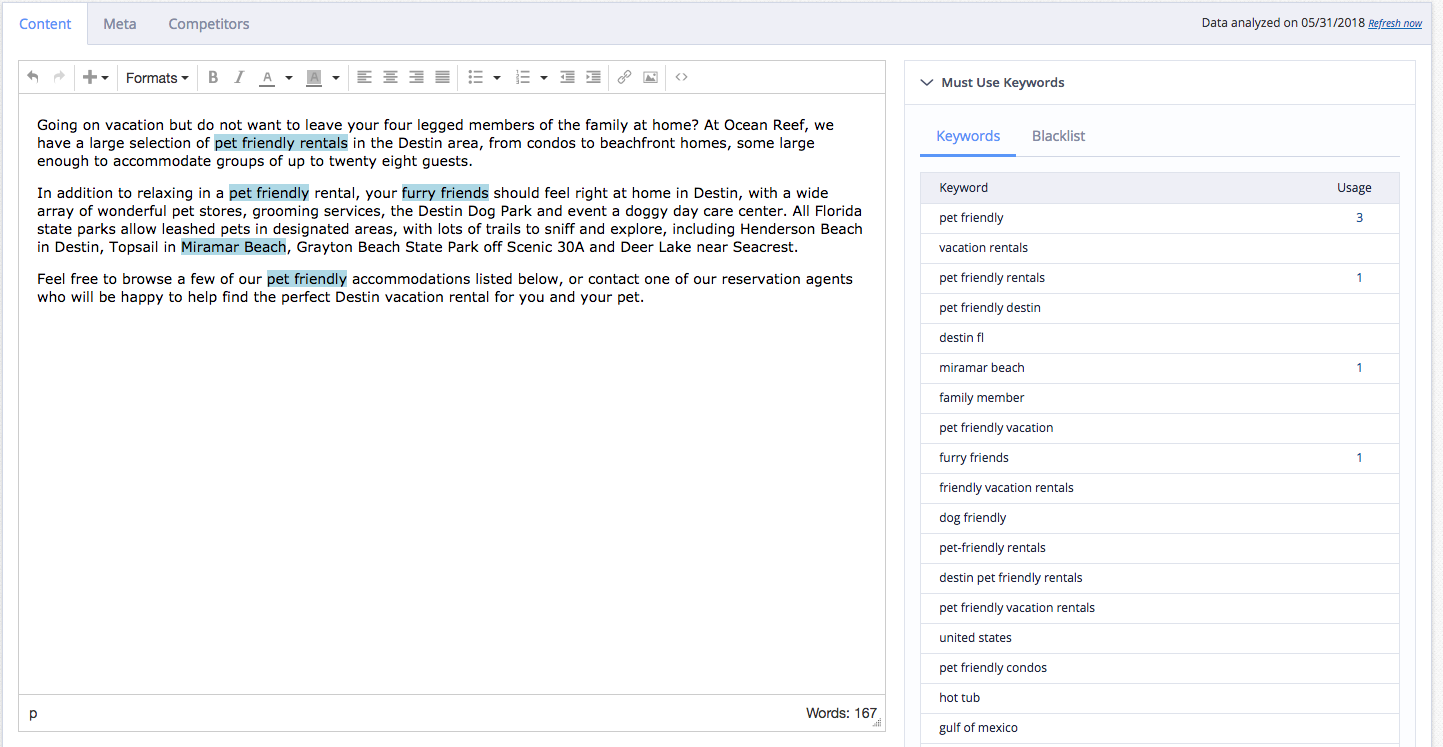This screenshot has height=747, width=1443.
Task: Open the Formats dropdown
Action: [157, 77]
